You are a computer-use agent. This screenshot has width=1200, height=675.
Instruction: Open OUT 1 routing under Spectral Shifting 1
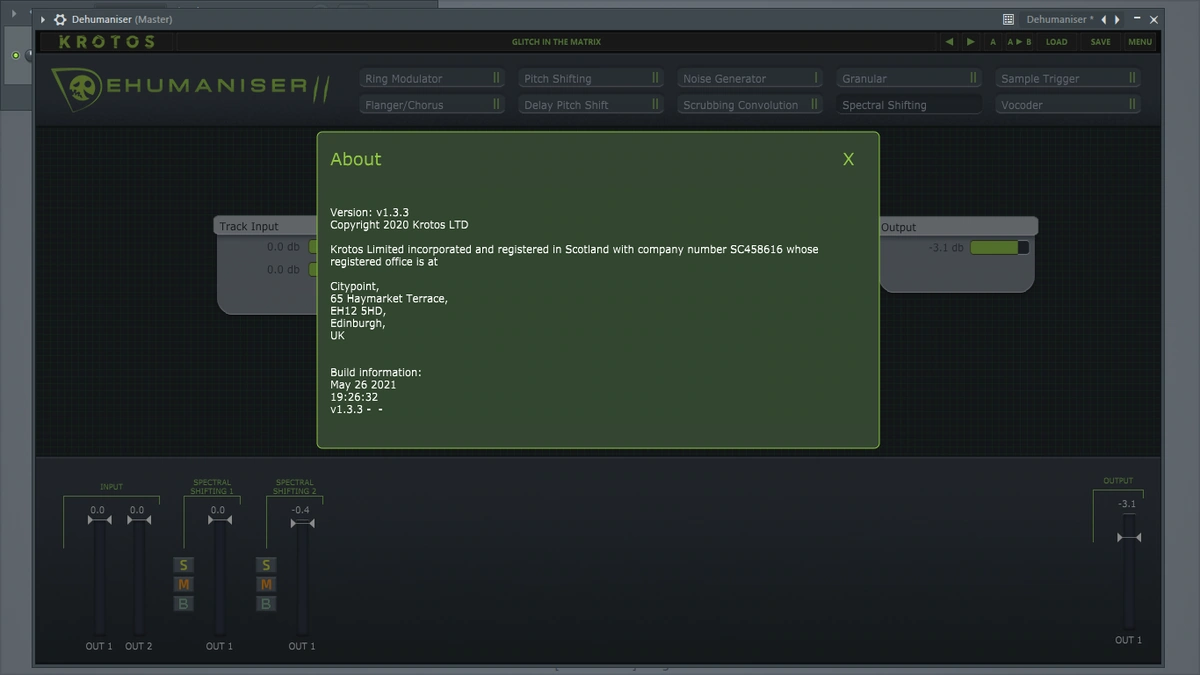coord(219,646)
